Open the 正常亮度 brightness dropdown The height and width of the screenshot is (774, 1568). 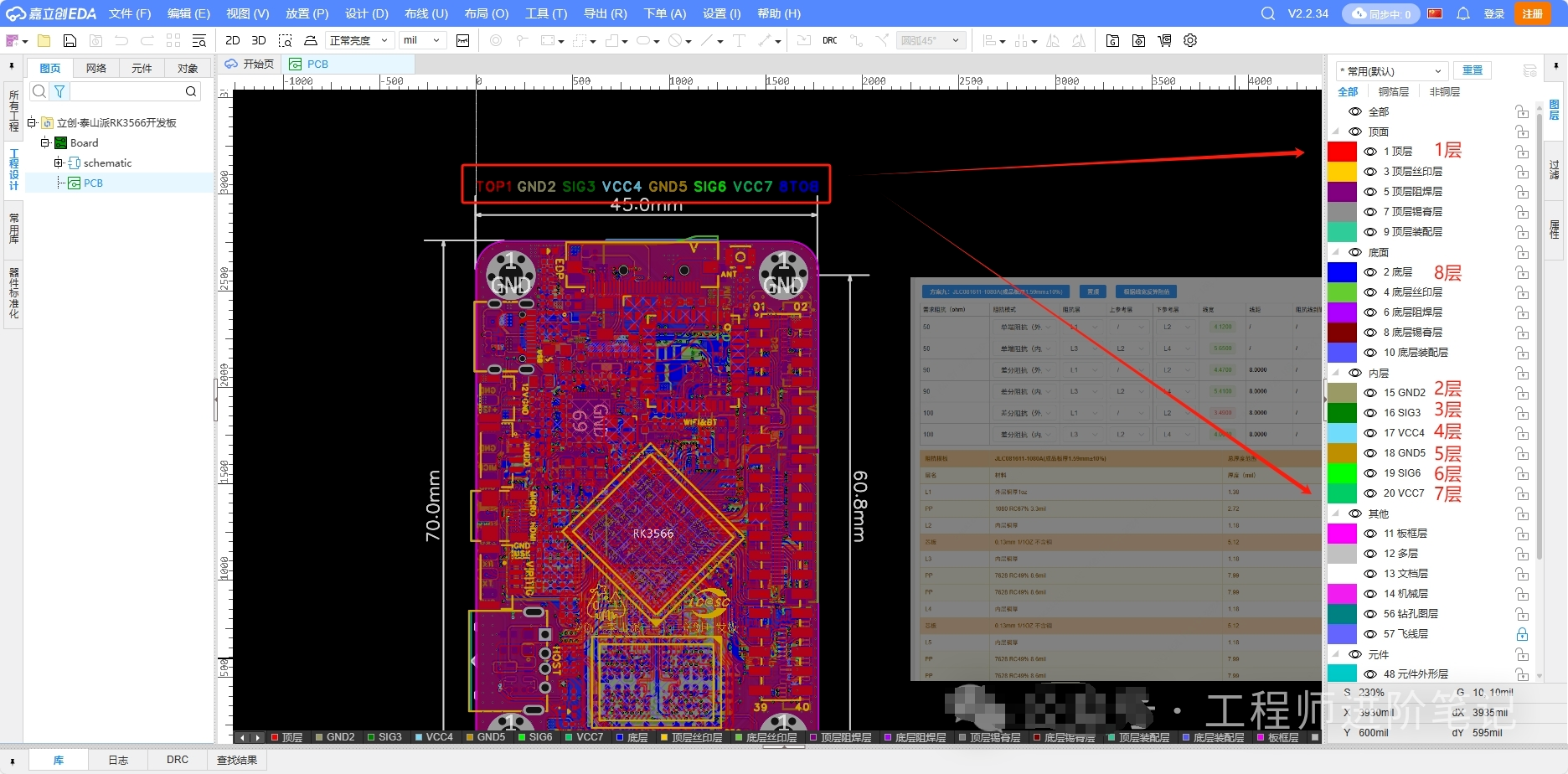[x=358, y=40]
